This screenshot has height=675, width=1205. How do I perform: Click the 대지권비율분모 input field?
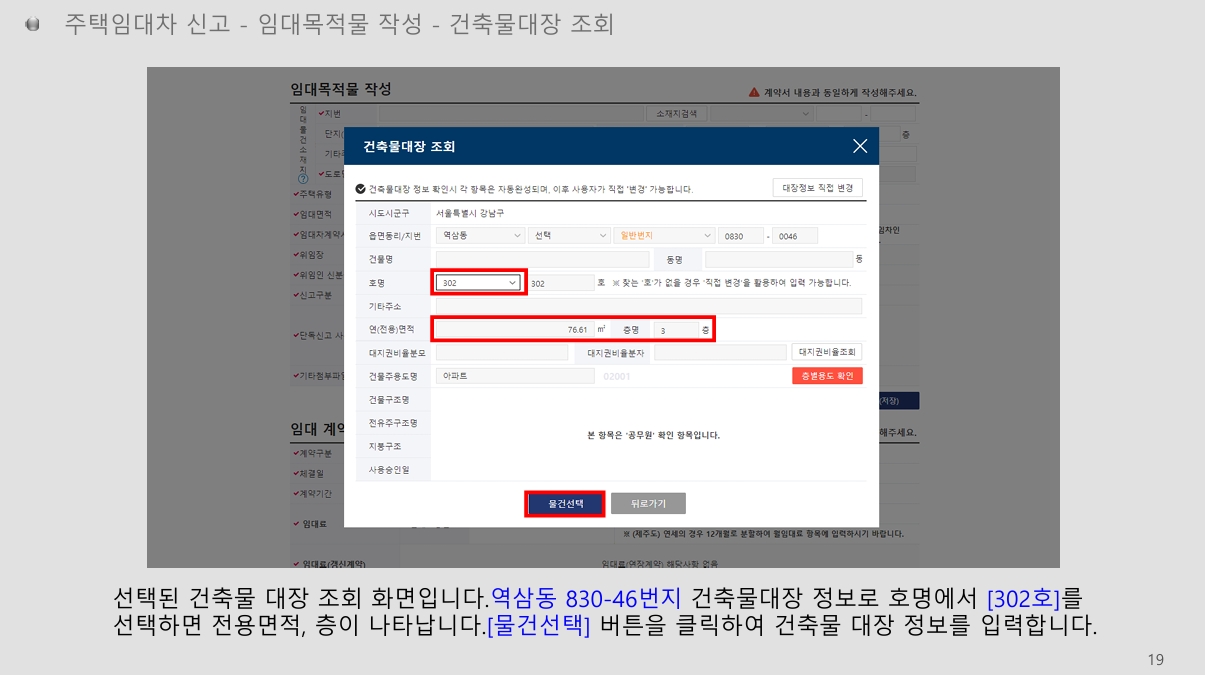[501, 353]
